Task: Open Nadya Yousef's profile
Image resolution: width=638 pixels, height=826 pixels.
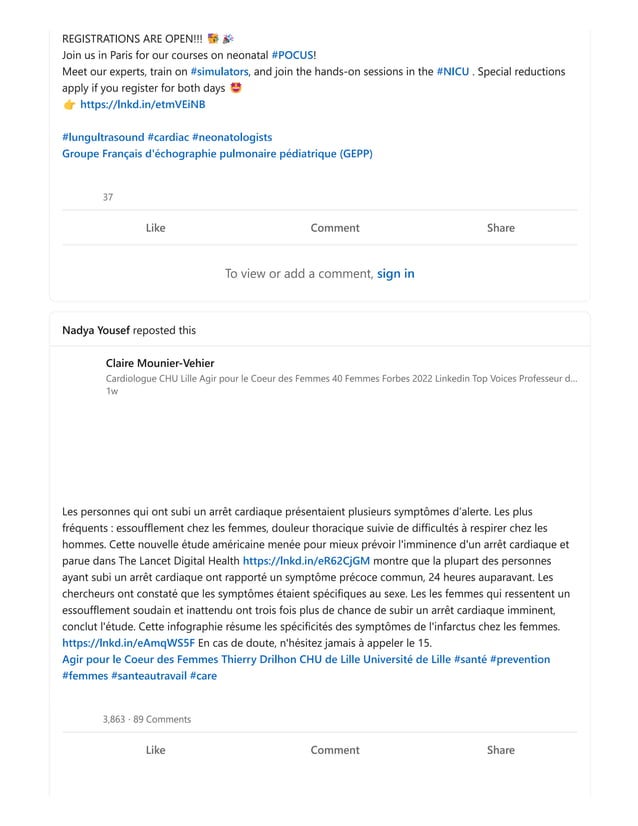Action: click(95, 330)
